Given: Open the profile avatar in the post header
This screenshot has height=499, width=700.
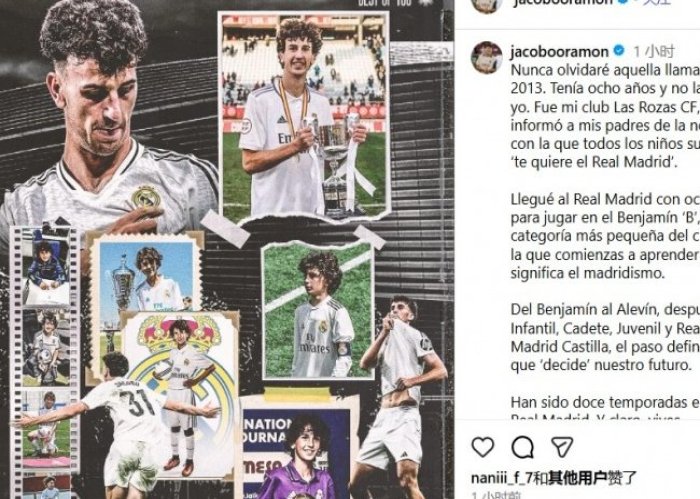Looking at the screenshot, I should click(487, 4).
